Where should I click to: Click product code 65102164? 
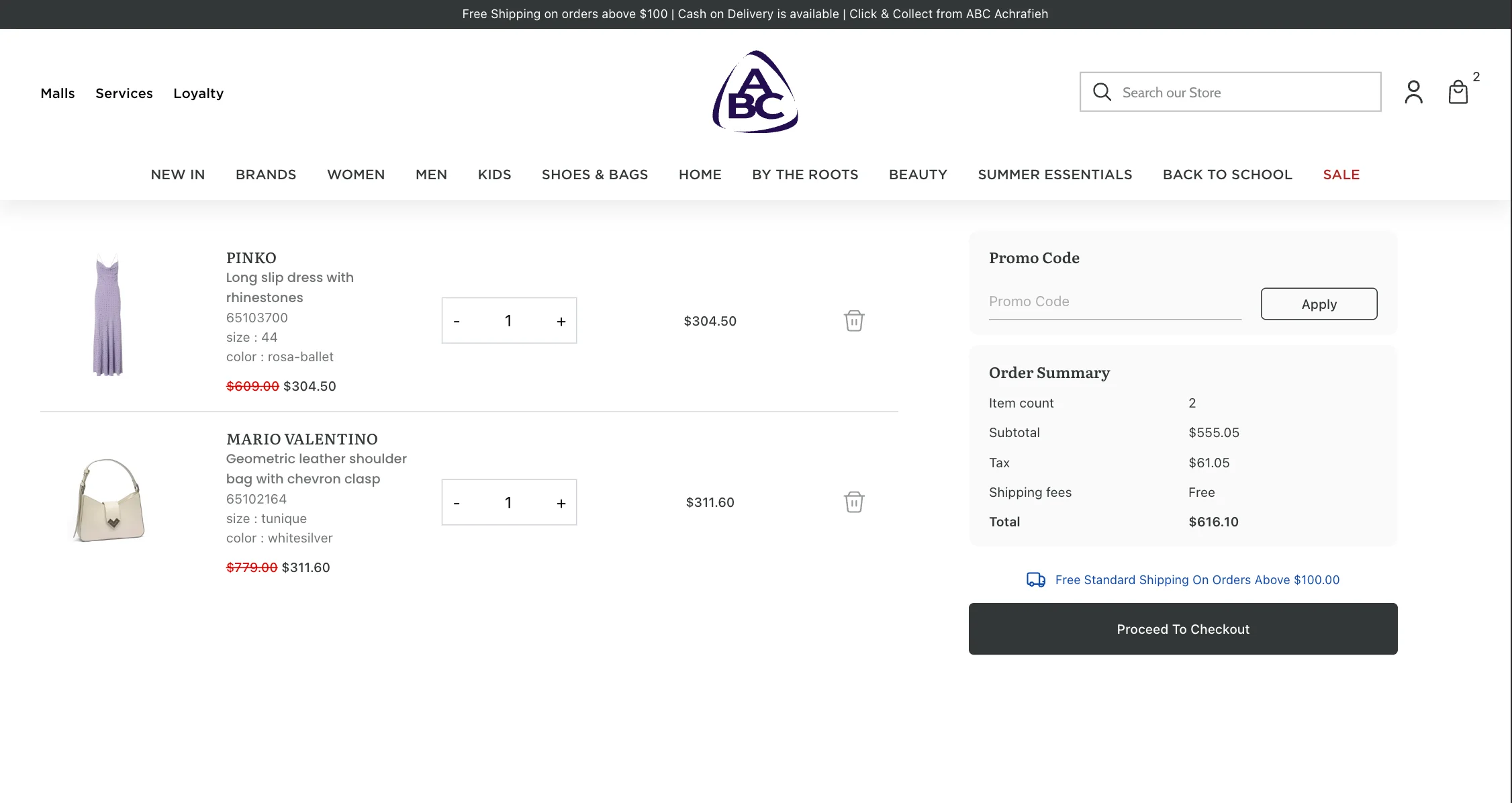click(256, 499)
